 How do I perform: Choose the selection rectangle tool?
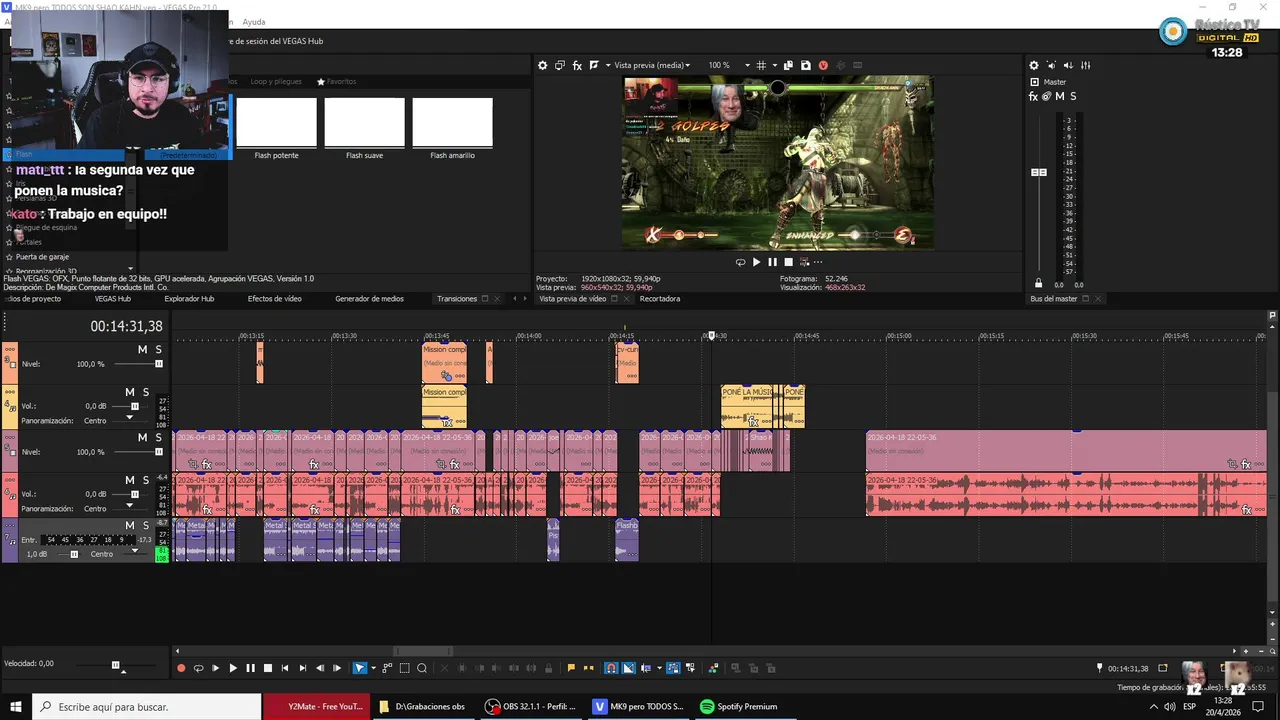(404, 668)
